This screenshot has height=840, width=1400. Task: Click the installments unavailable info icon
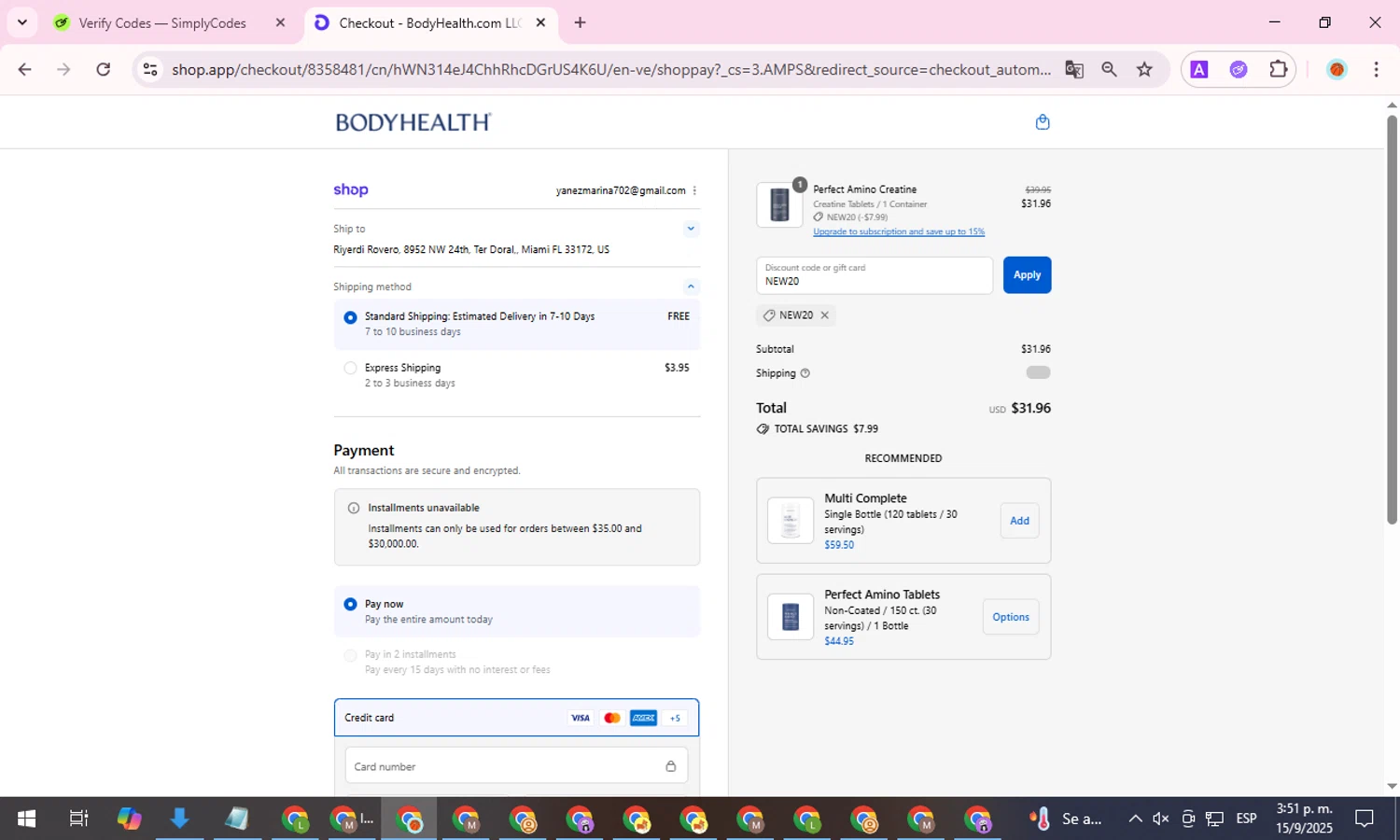pos(354,509)
